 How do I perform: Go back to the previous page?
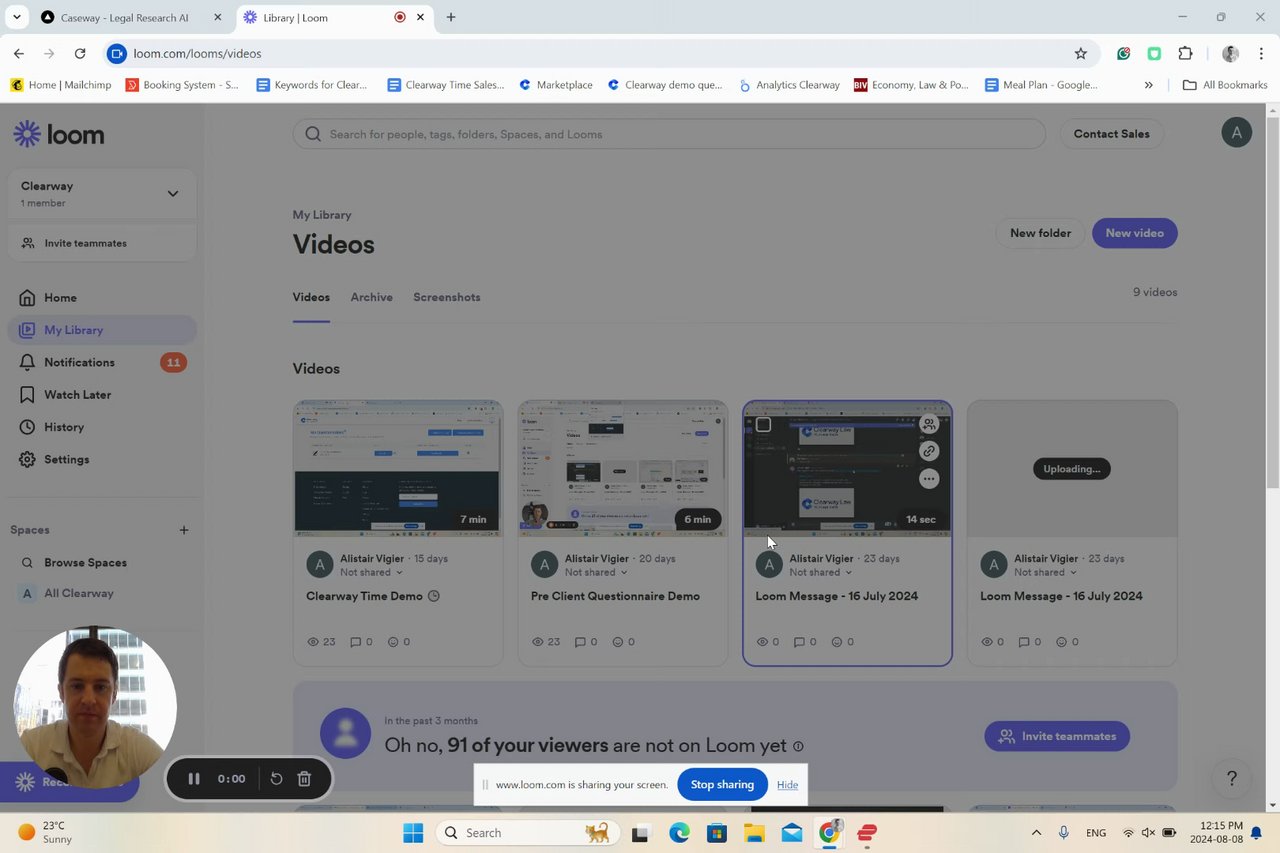tap(19, 53)
